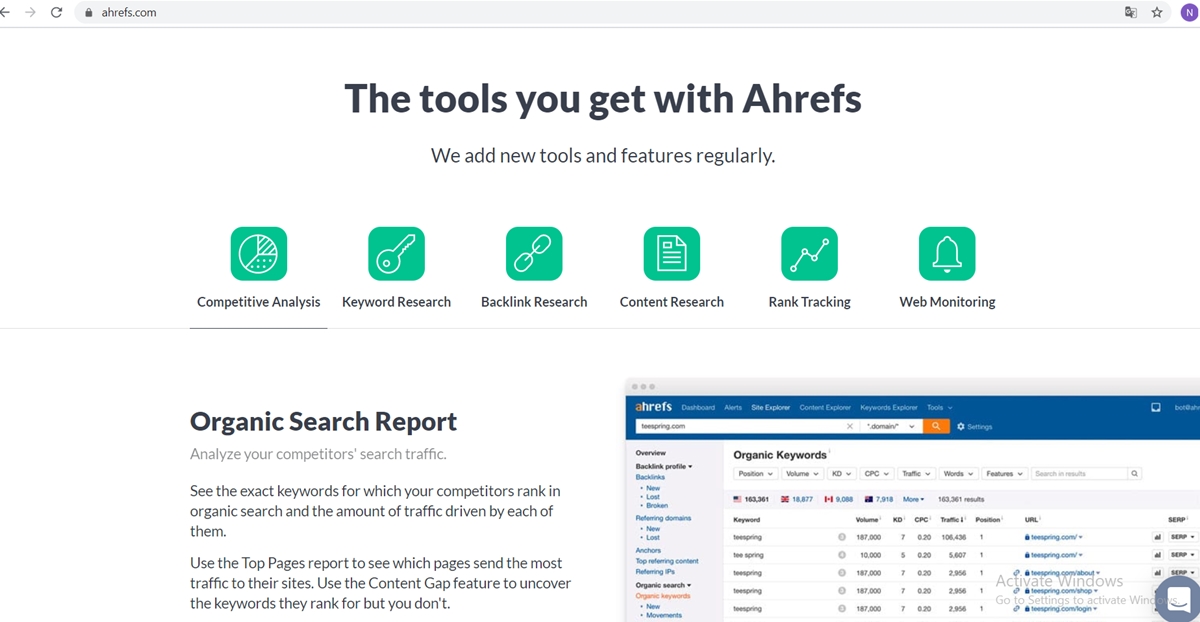Open the Web Monitoring bell icon

coord(947,253)
